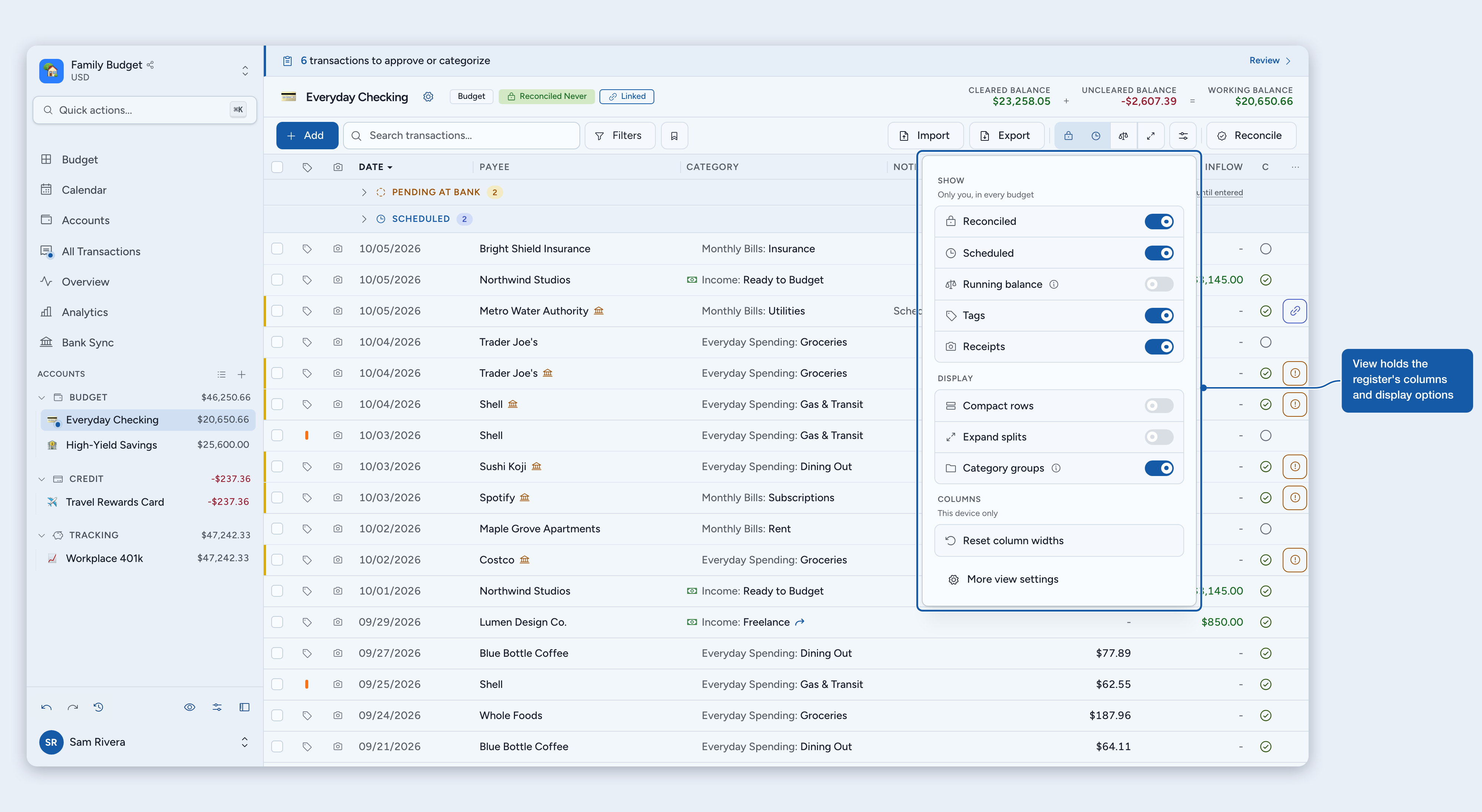
Task: Click the warning icon on Spotify row
Action: click(1295, 498)
